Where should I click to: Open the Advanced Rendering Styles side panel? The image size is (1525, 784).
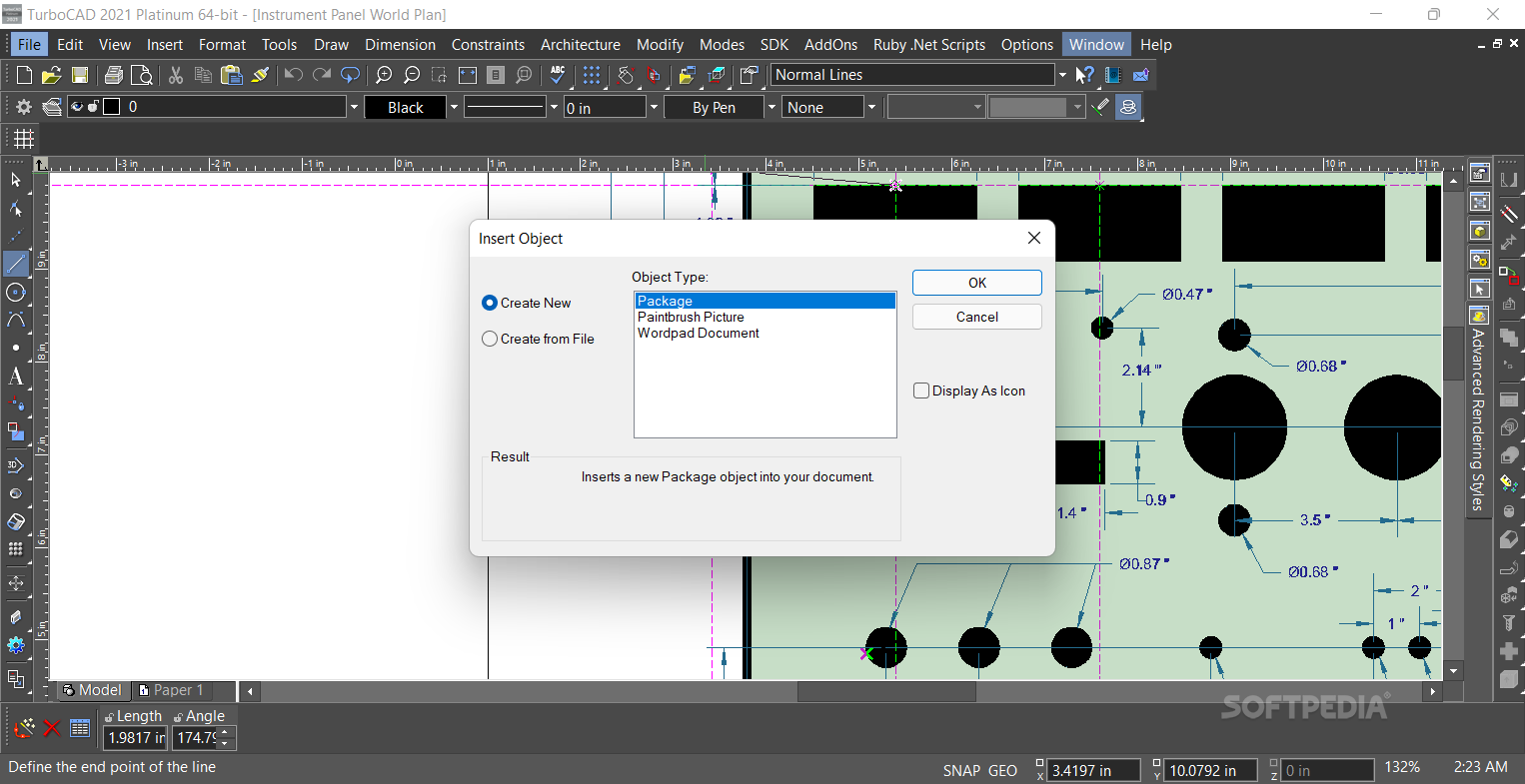tap(1478, 409)
